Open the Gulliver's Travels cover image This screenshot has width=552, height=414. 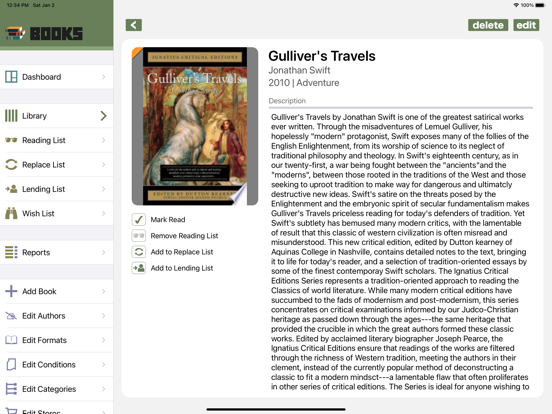tap(195, 126)
